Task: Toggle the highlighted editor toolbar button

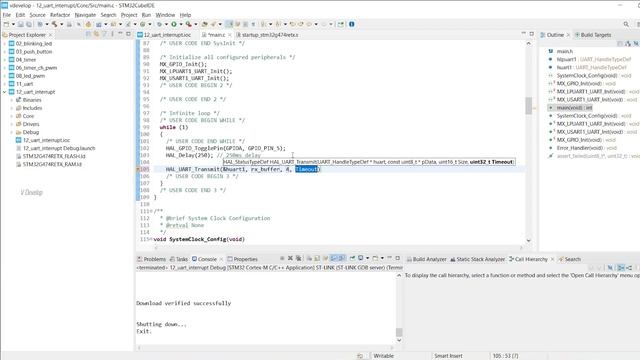Action: 229,24
